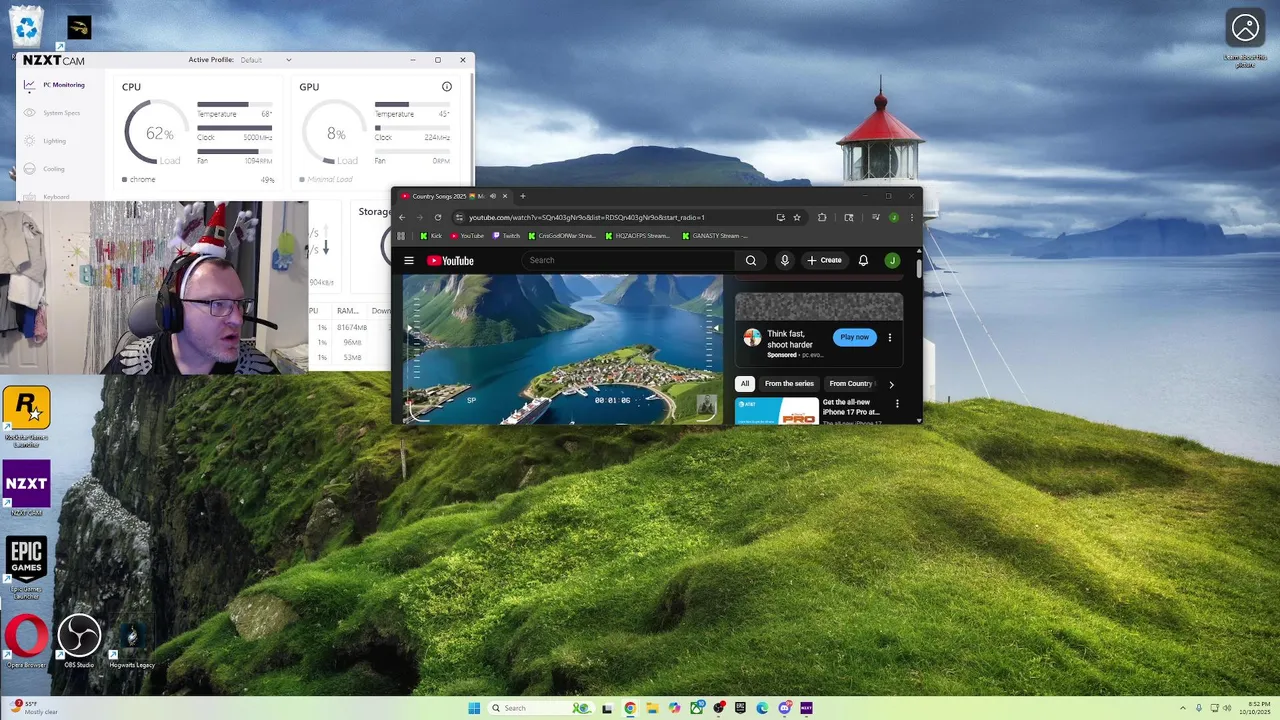The height and width of the screenshot is (720, 1280).
Task: Open Keyboard section in NZXT CAM
Action: 48,197
